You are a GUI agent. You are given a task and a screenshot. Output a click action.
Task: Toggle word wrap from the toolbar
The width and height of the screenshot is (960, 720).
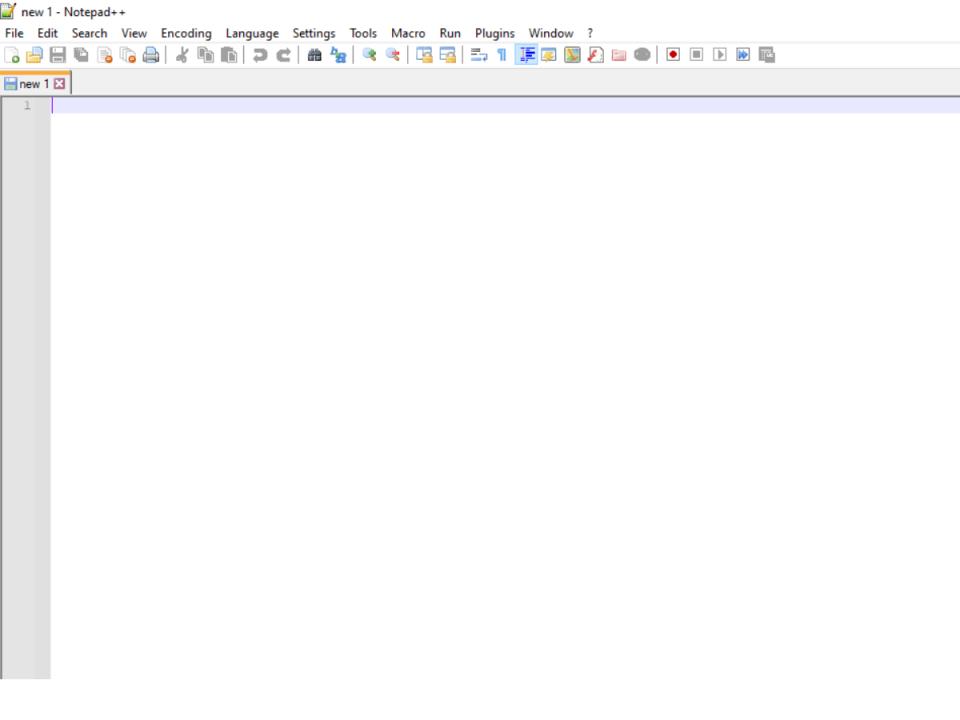(x=478, y=55)
